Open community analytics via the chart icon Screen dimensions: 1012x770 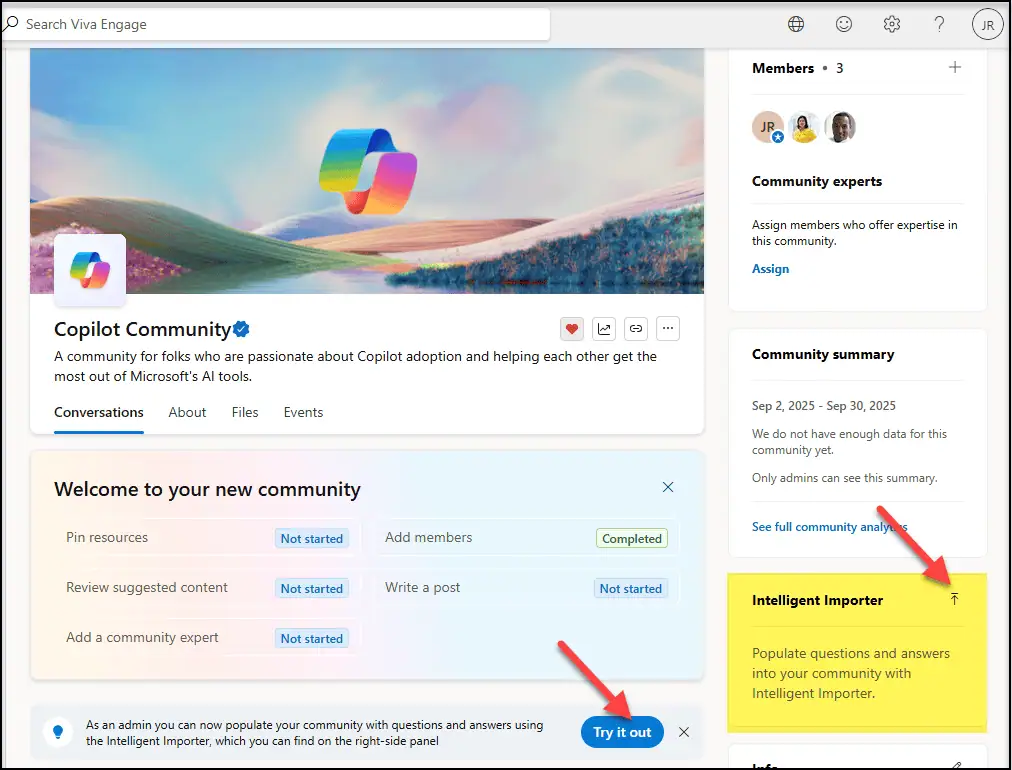click(x=603, y=328)
